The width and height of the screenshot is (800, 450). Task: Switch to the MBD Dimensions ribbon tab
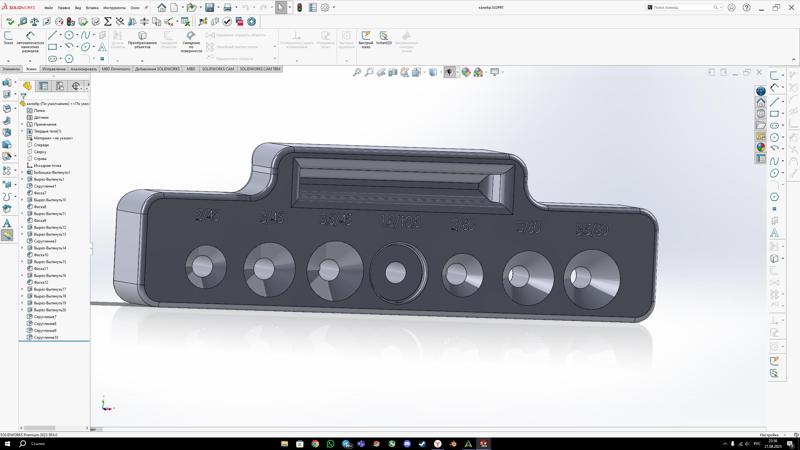click(x=116, y=68)
